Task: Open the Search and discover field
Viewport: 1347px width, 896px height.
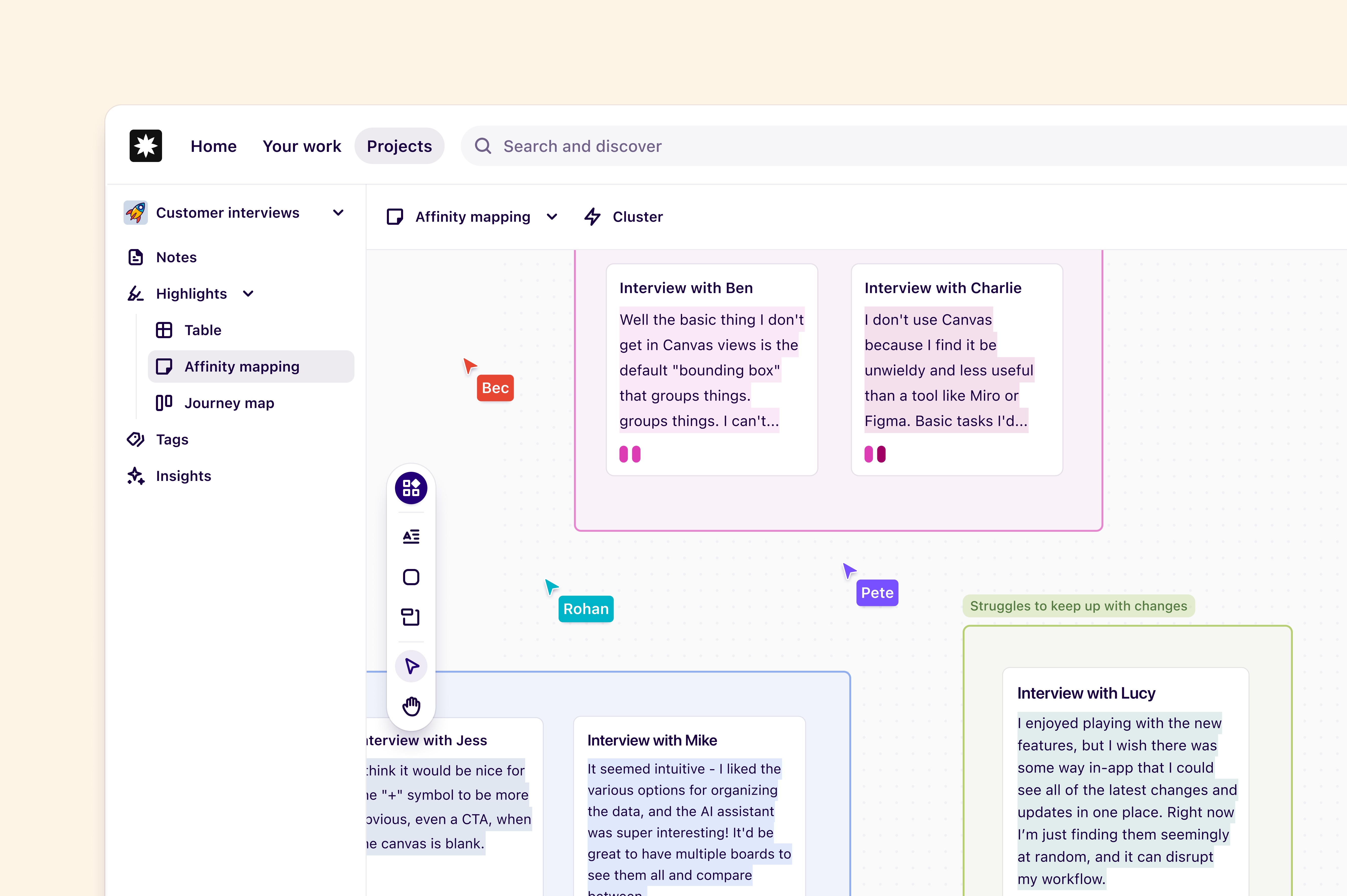Action: 582,146
